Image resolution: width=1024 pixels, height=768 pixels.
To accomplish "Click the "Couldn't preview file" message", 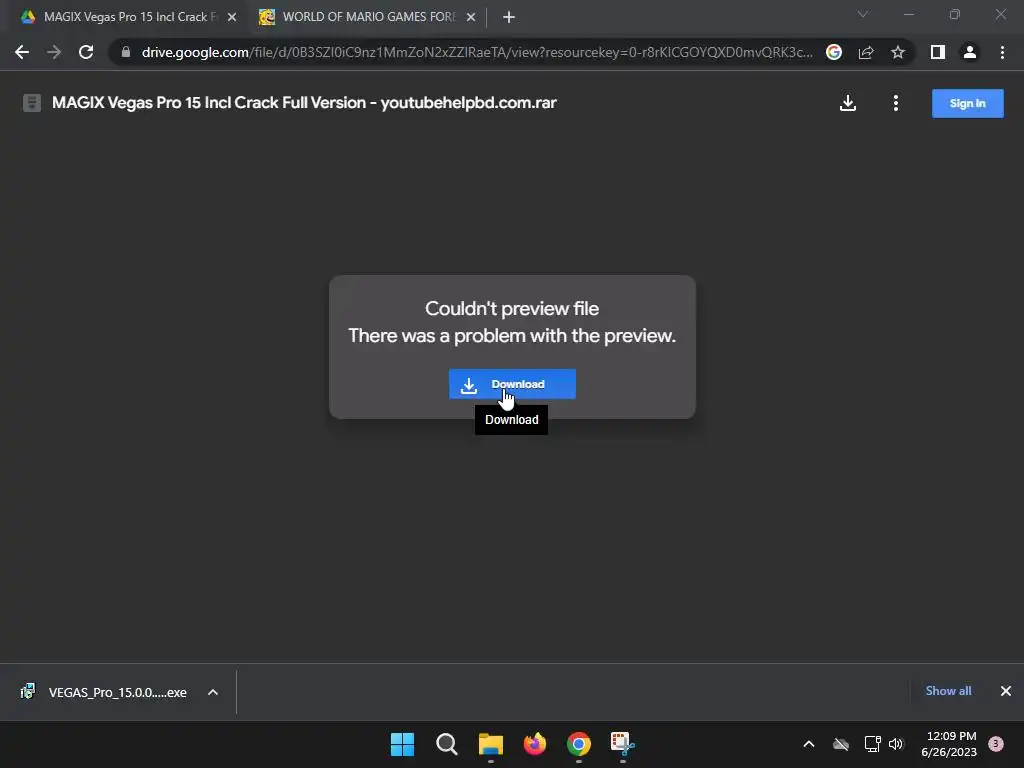I will [512, 308].
